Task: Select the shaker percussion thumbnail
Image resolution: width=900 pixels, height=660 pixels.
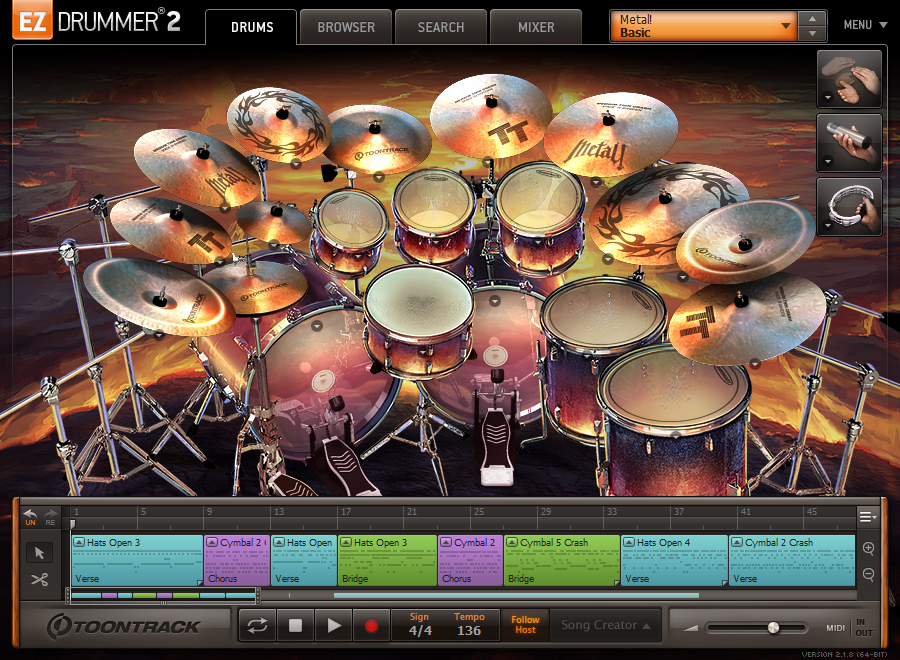Action: tap(849, 142)
